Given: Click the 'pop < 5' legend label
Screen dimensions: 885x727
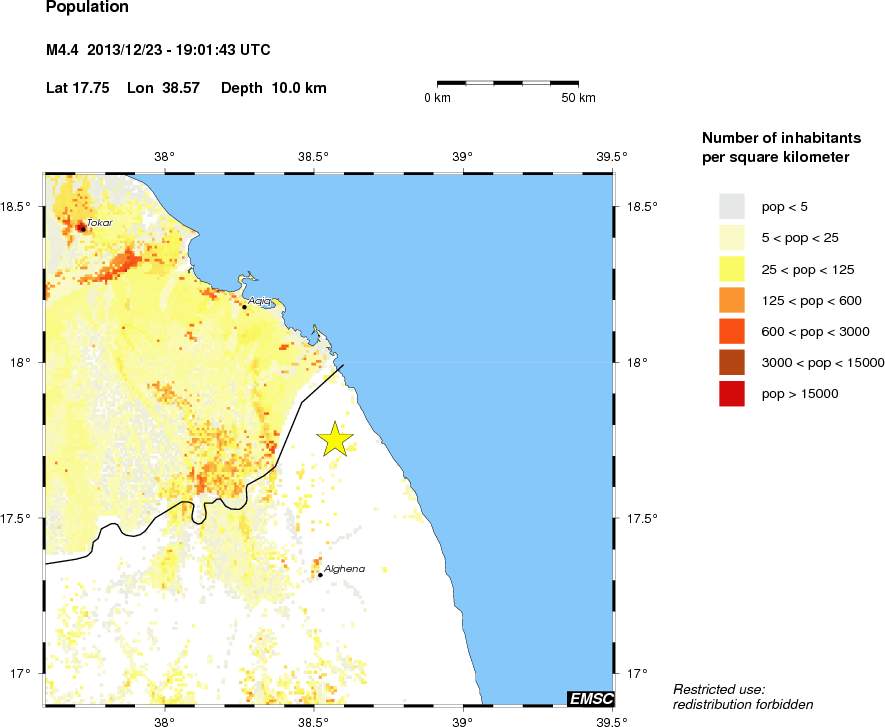Looking at the screenshot, I should click(x=785, y=207).
